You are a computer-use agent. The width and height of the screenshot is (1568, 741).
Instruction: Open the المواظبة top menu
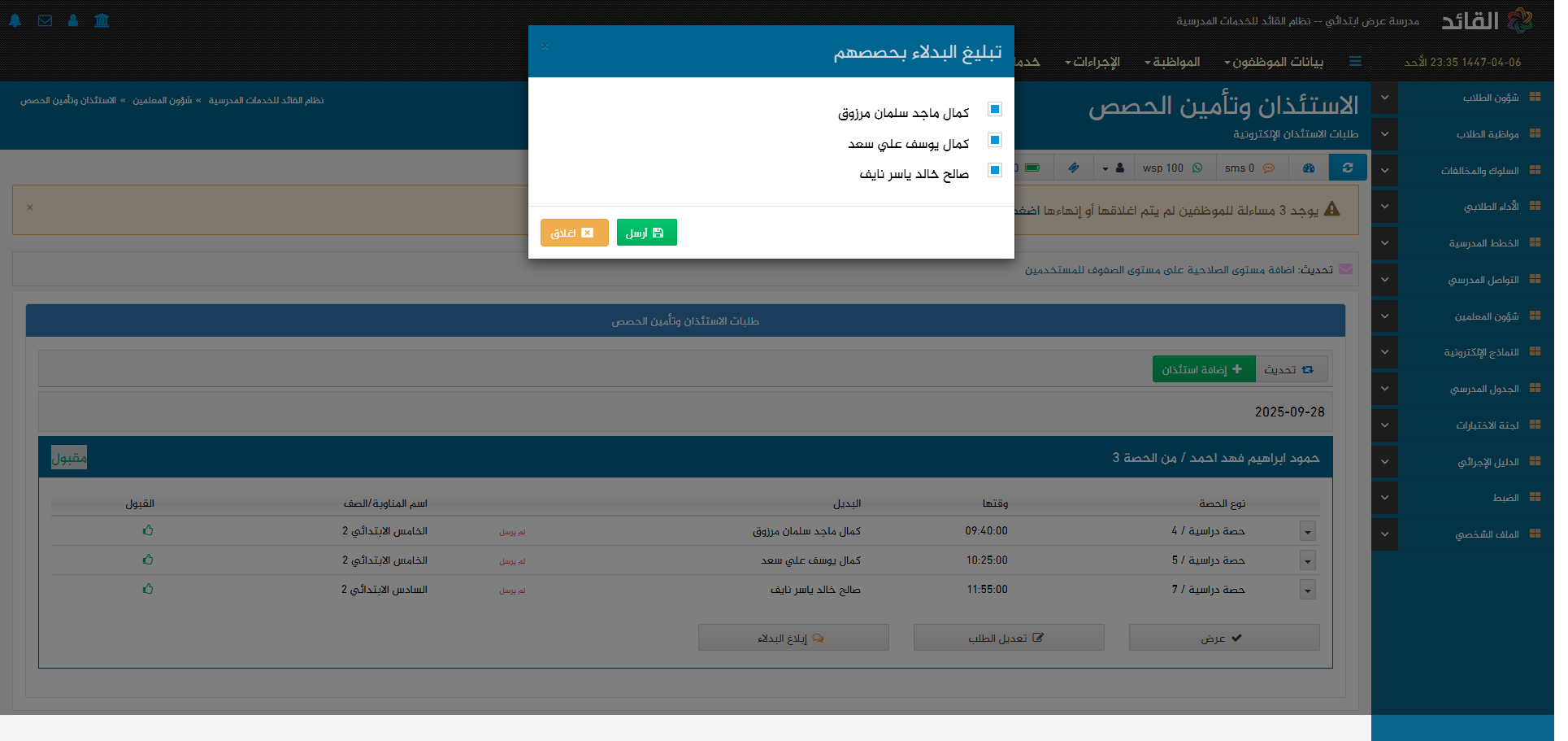[x=1172, y=62]
